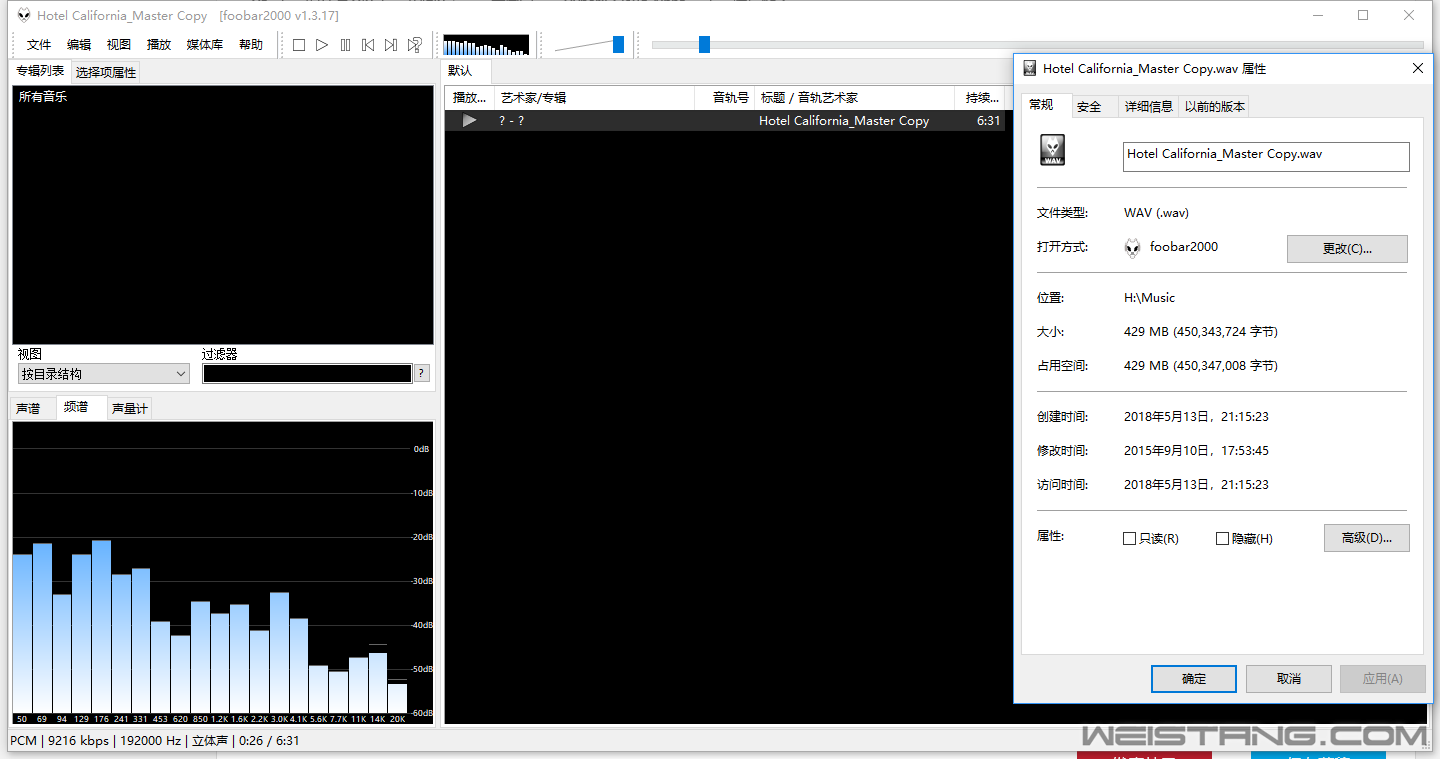This screenshot has width=1440, height=759.
Task: Go to previous track with toolbar icon
Action: [x=368, y=45]
